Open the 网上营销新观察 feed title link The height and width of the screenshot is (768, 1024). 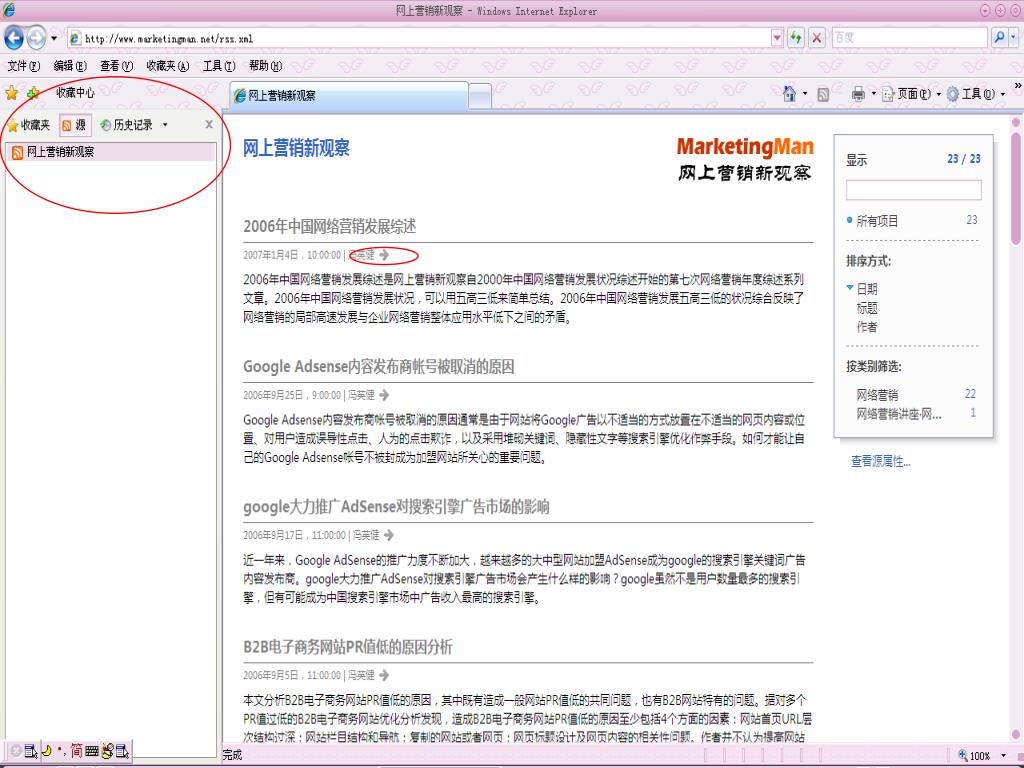click(x=296, y=148)
